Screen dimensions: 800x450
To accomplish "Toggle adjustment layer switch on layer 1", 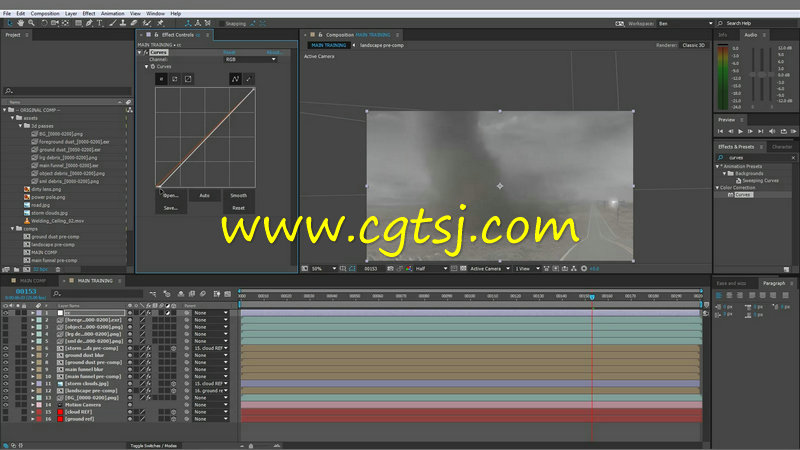I will click(167, 313).
